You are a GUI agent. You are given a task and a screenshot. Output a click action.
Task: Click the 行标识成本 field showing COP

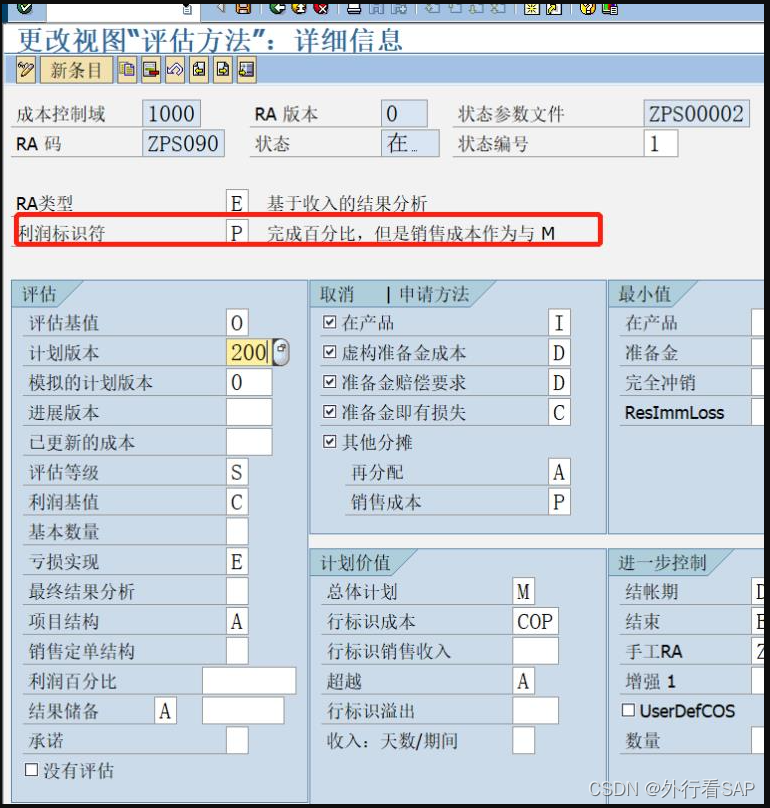(x=535, y=621)
